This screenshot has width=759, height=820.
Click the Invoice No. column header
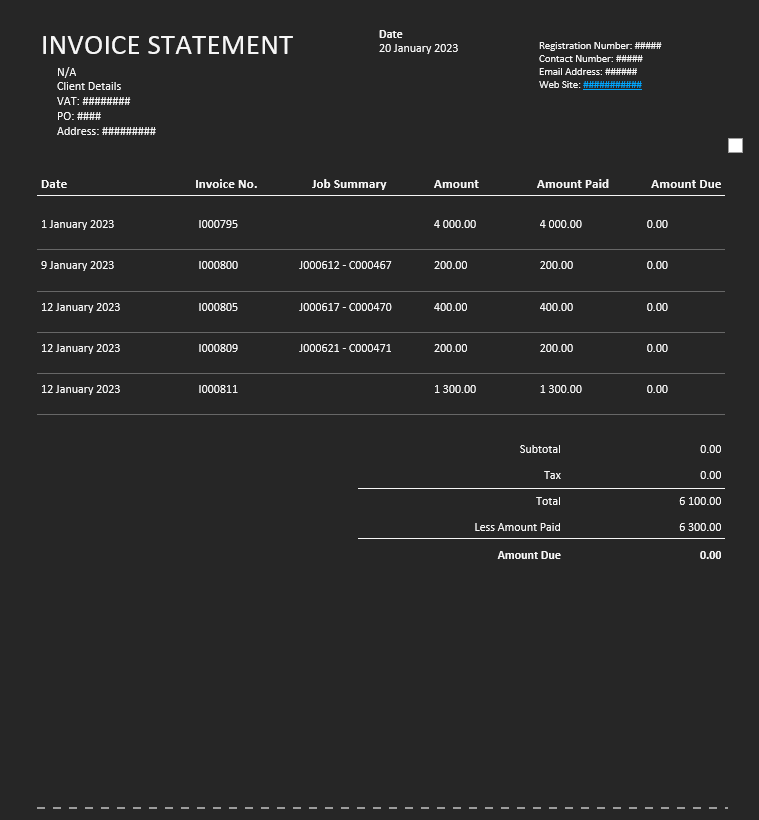coord(226,184)
